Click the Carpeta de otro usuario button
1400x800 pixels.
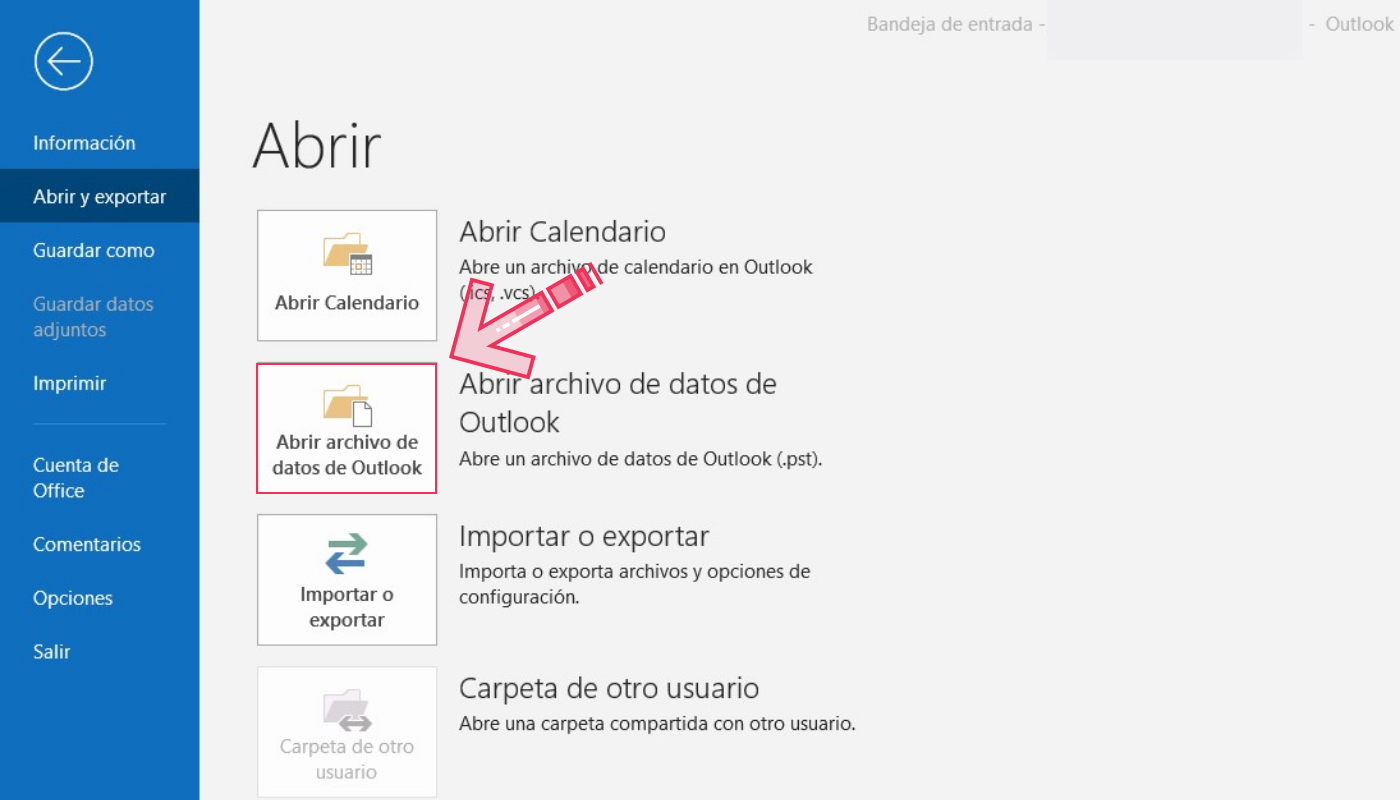pyautogui.click(x=347, y=732)
